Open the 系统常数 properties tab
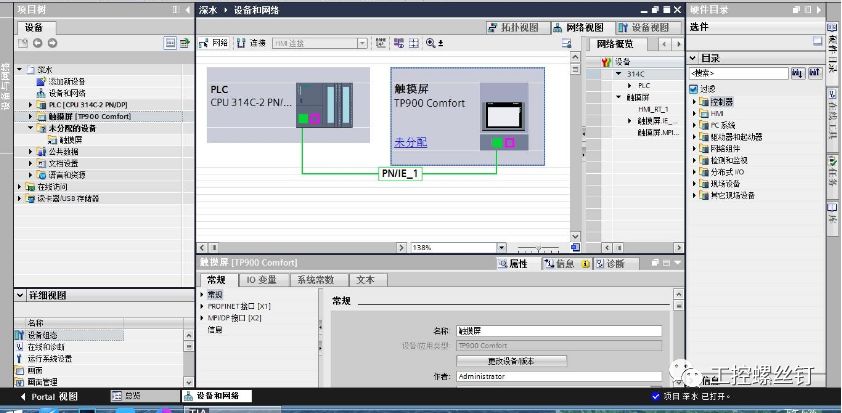Screen dimensions: 842x413 pos(318,280)
